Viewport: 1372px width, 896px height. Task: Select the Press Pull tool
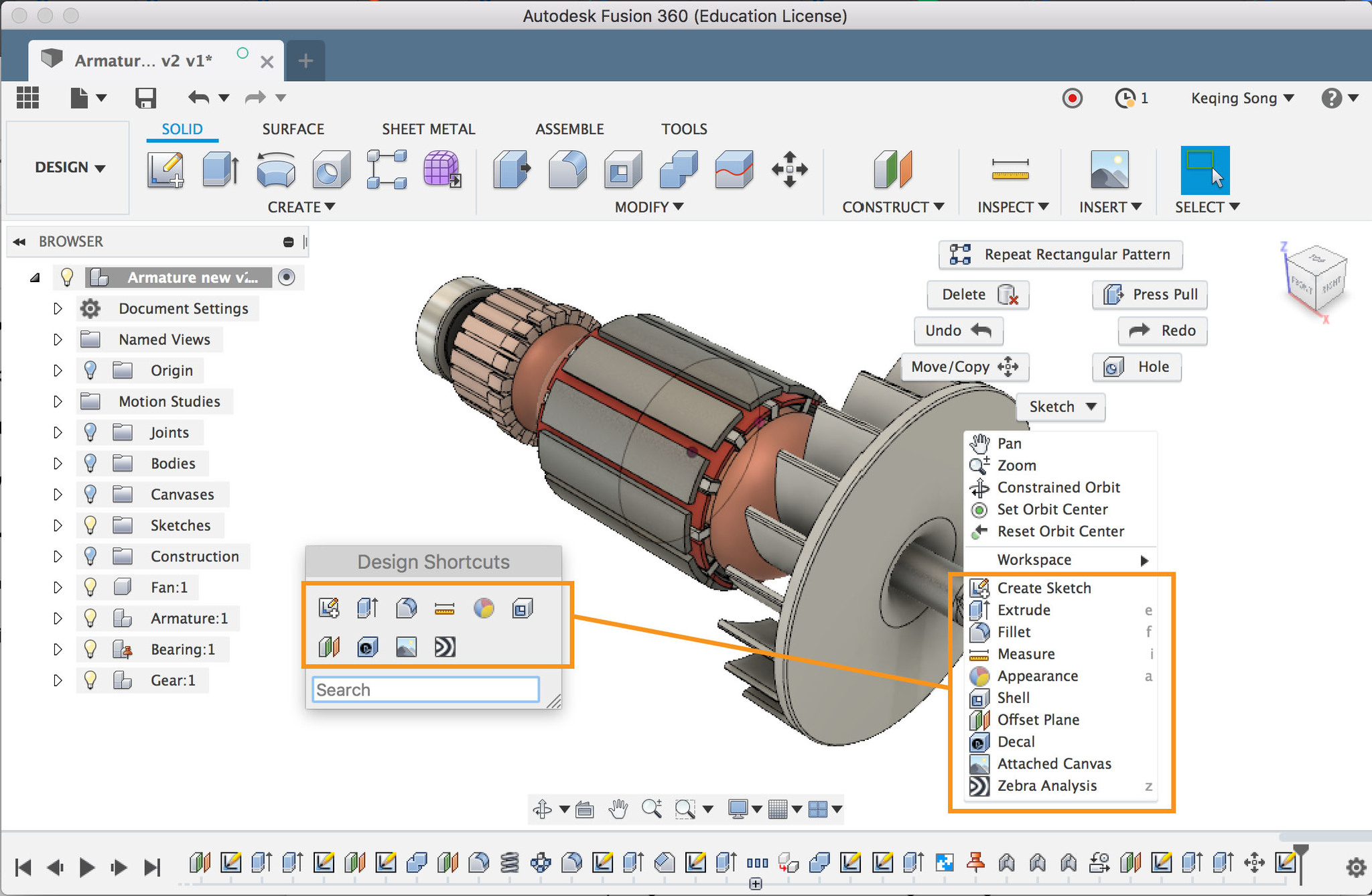1153,294
